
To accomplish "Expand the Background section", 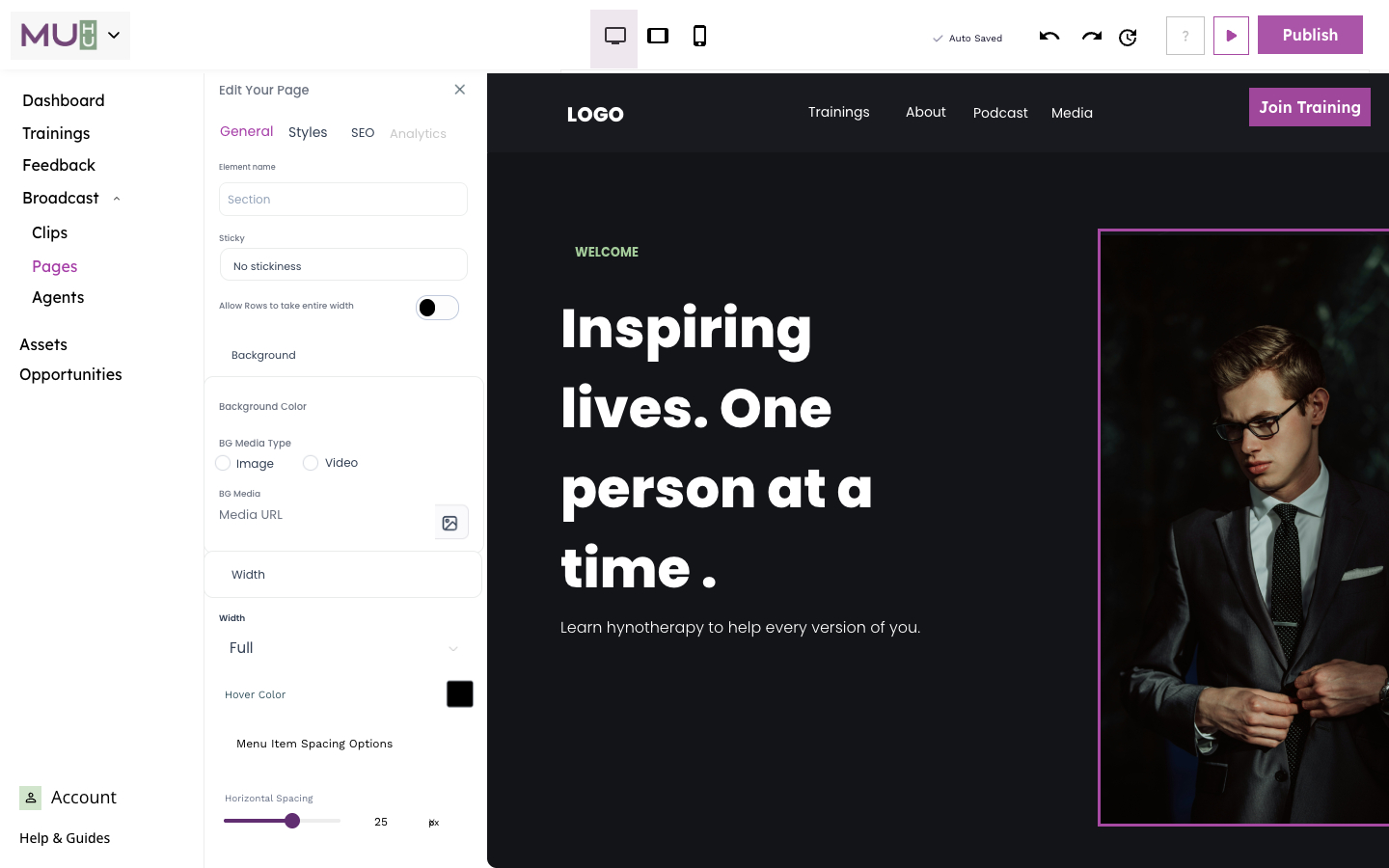I will point(263,355).
